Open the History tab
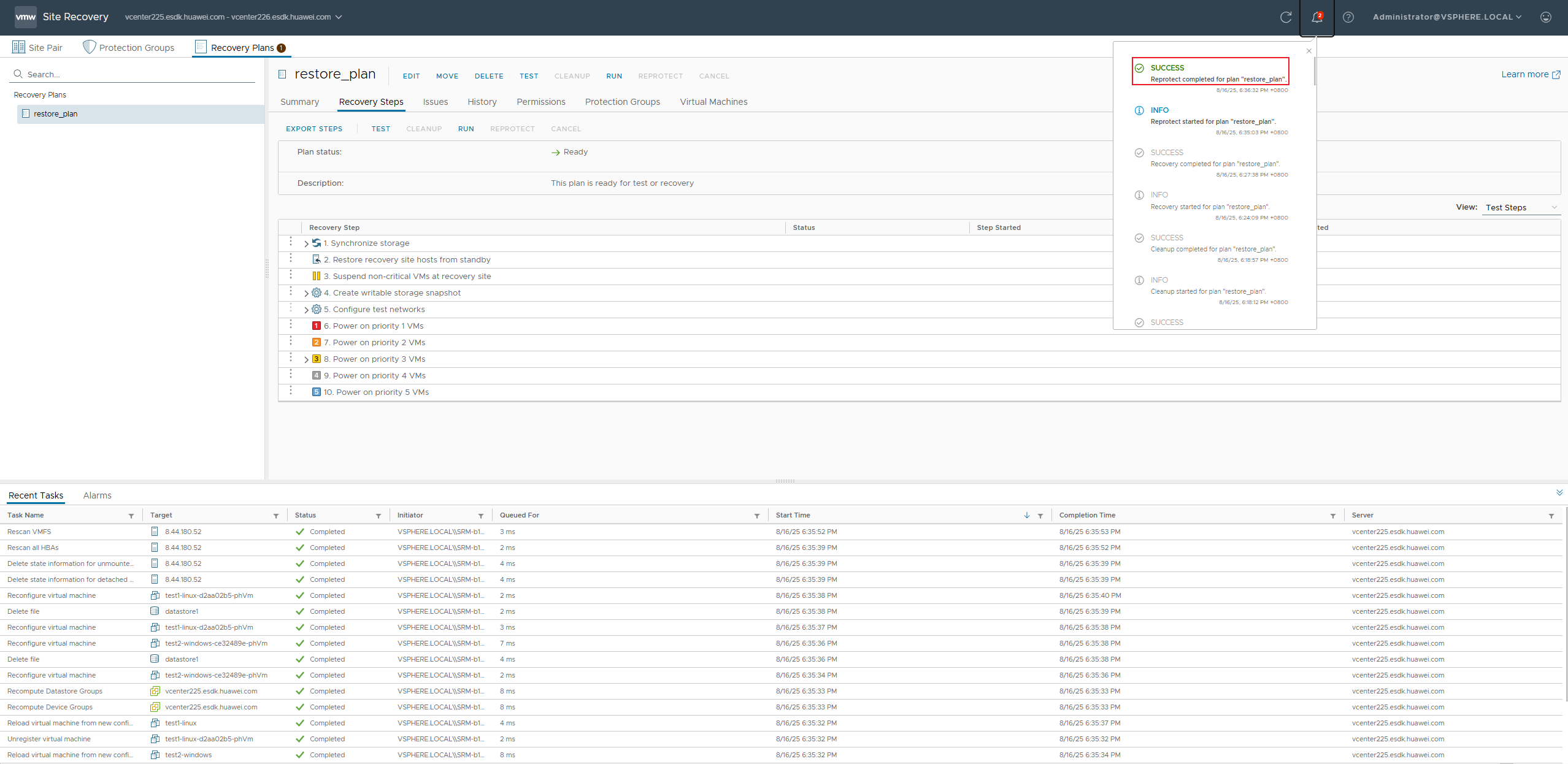Image resolution: width=1568 pixels, height=764 pixels. tap(482, 102)
